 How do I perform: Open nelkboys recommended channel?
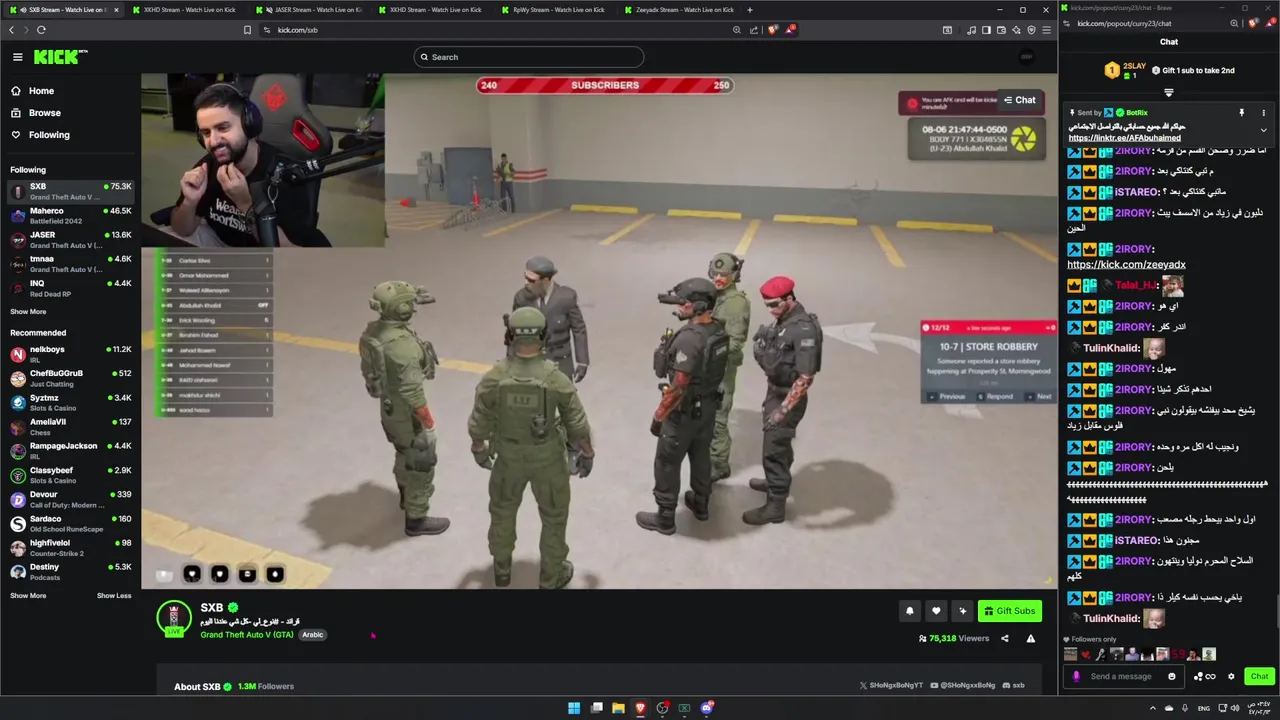(70, 354)
